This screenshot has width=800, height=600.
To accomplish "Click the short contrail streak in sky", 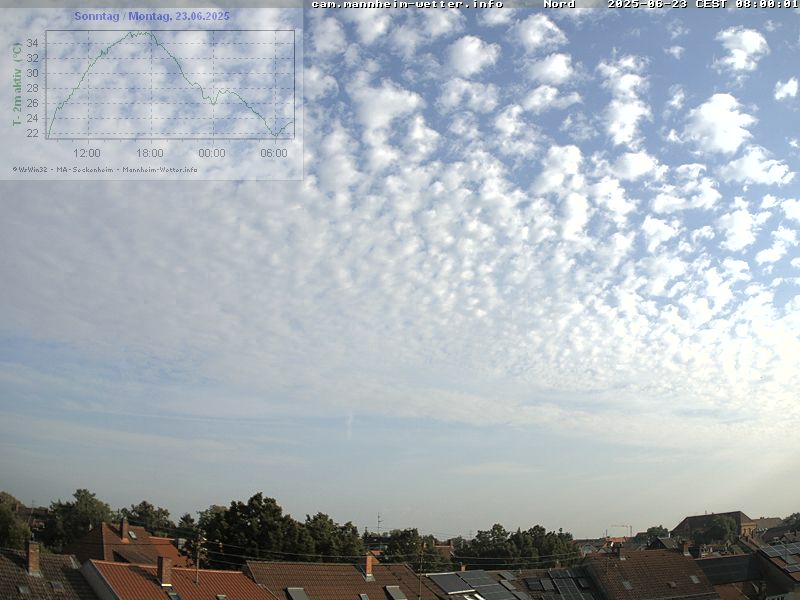I will (x=349, y=426).
